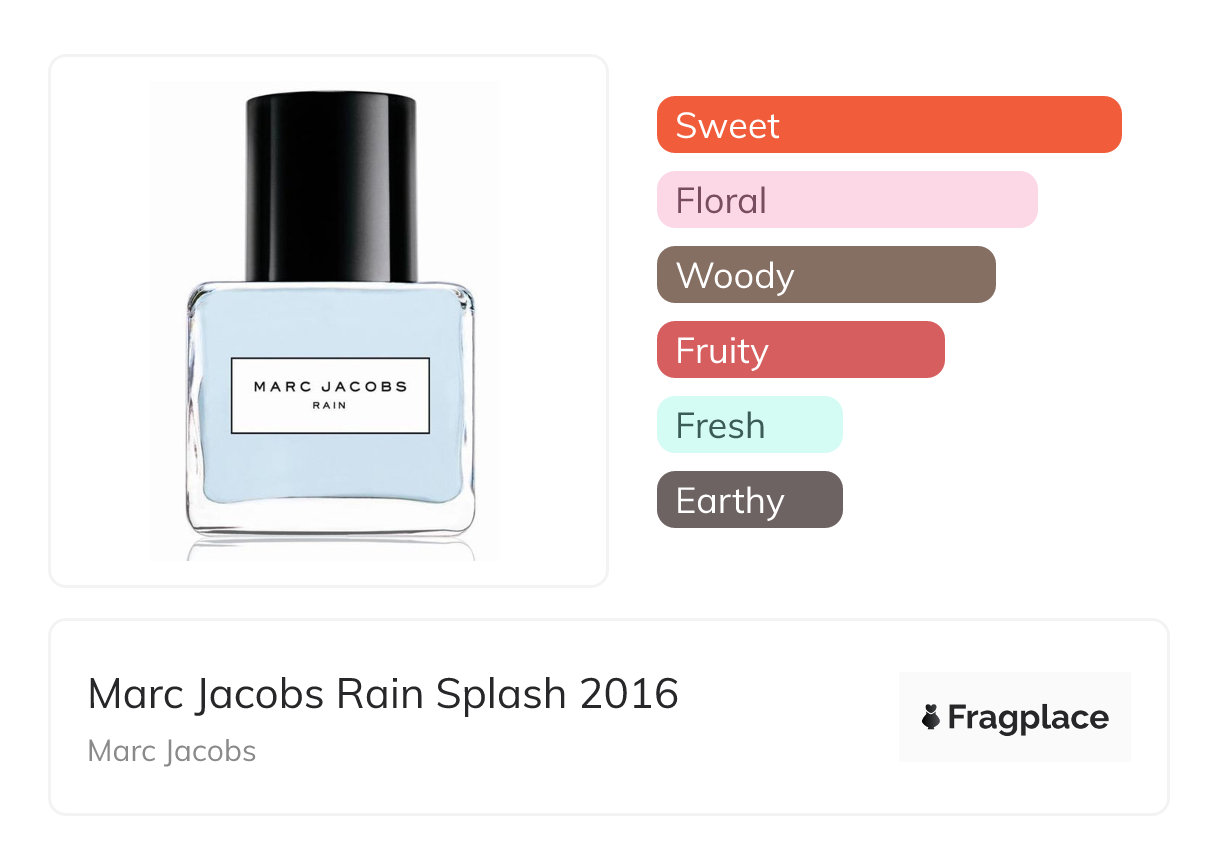Choose the dark gray Earthy accord bar

click(x=750, y=500)
